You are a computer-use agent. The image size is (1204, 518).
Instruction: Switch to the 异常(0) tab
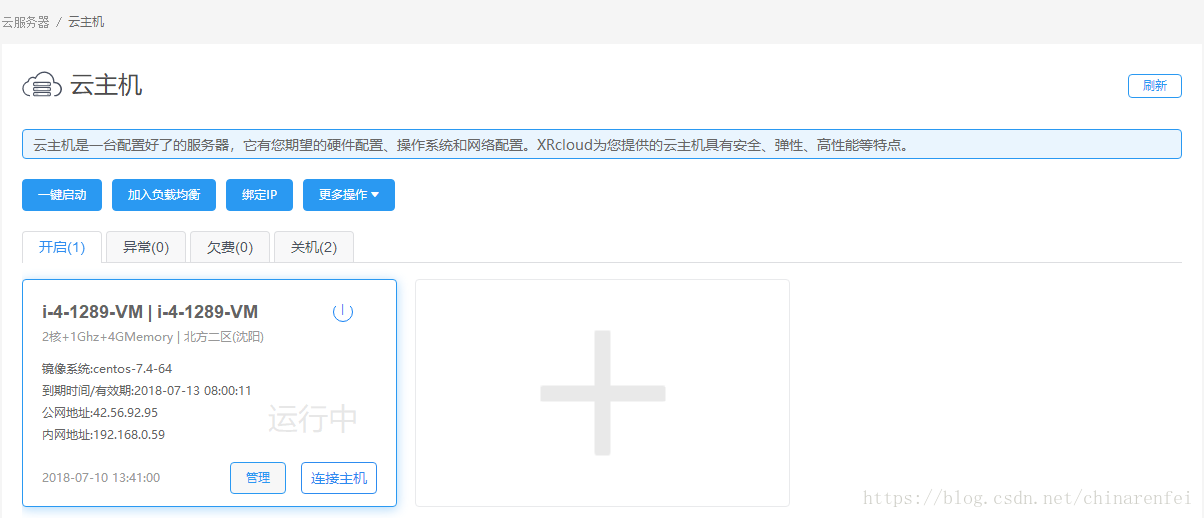[146, 247]
